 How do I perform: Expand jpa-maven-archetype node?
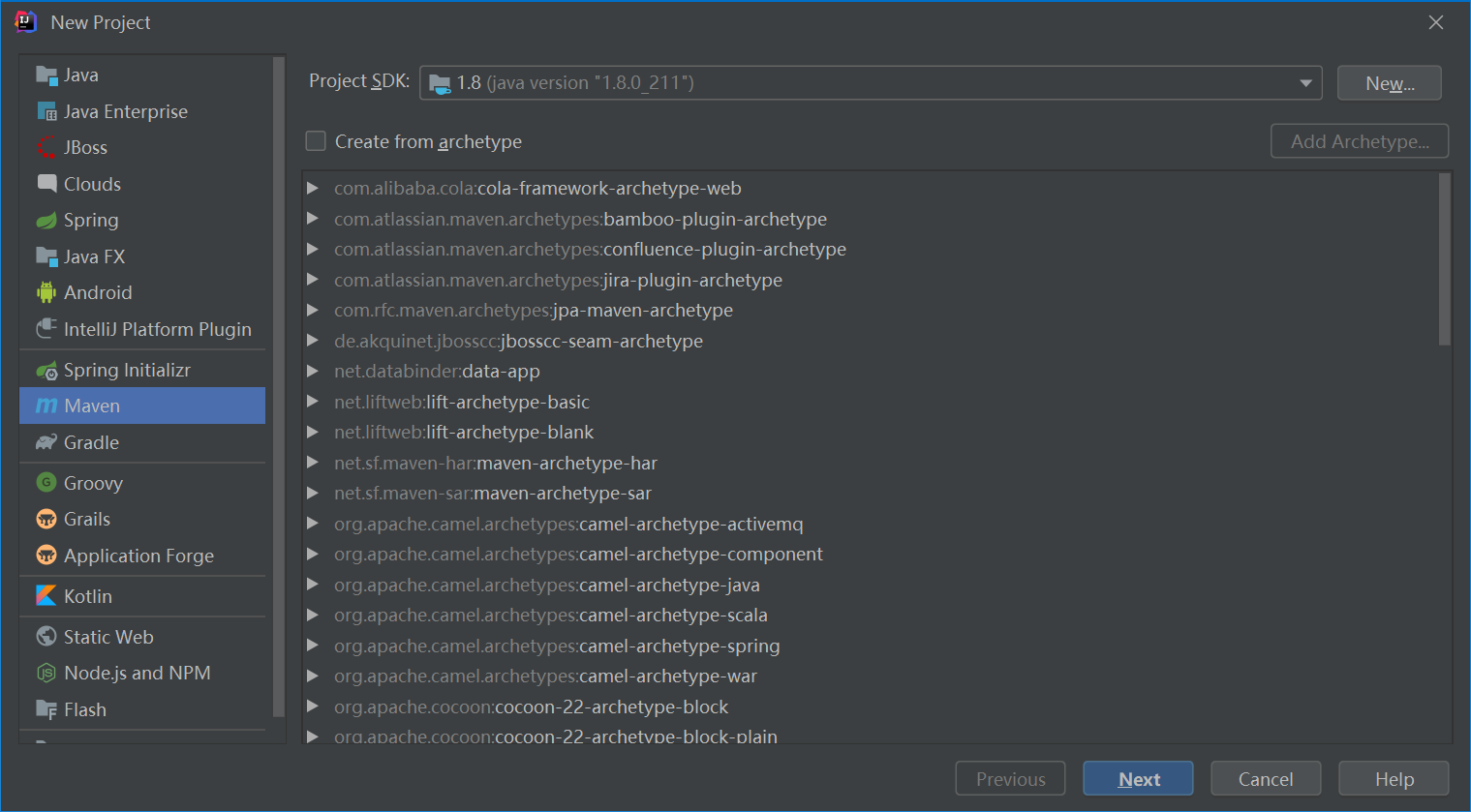313,310
